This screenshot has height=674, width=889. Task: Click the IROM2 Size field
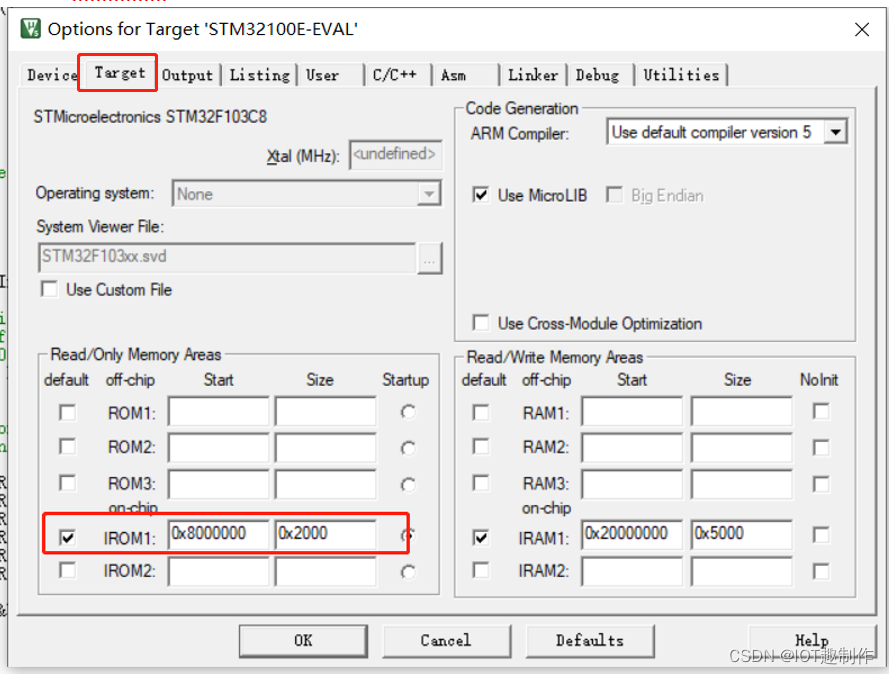point(325,571)
